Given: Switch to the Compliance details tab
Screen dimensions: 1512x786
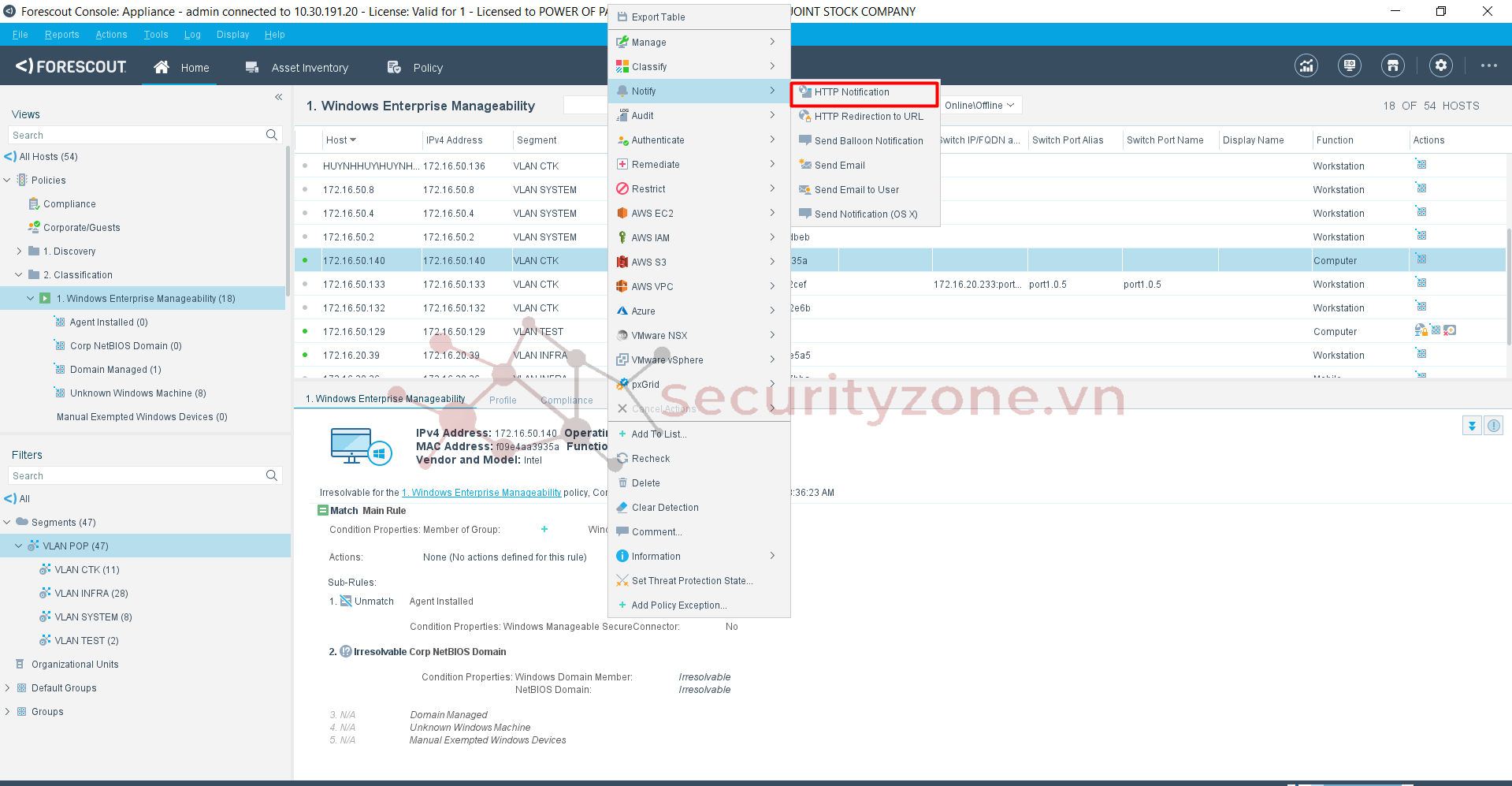Looking at the screenshot, I should pos(567,400).
